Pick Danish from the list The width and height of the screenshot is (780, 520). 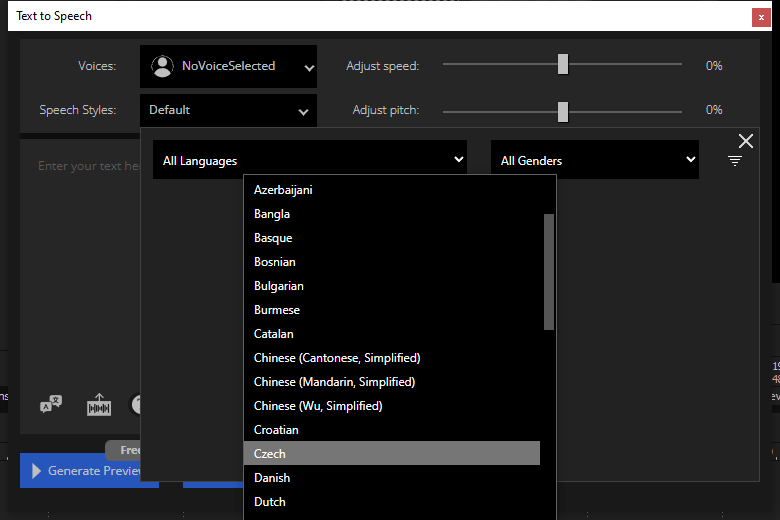point(392,478)
